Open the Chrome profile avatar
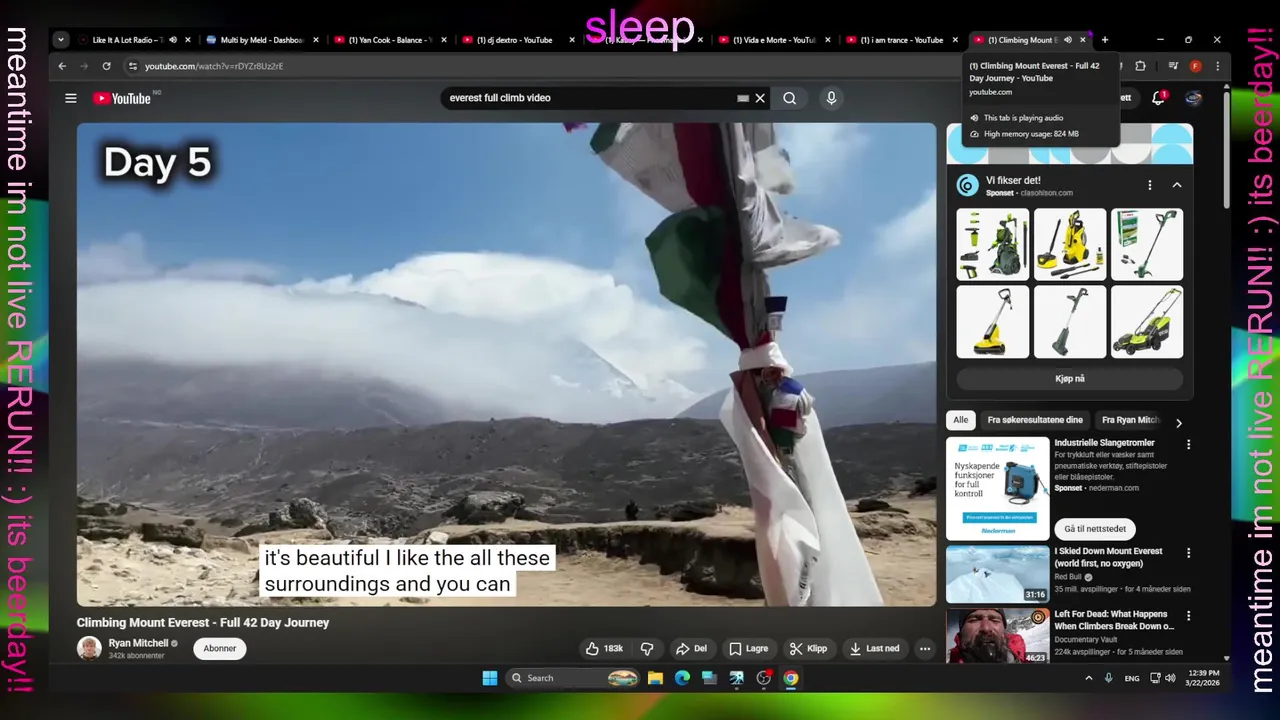 click(x=1195, y=66)
